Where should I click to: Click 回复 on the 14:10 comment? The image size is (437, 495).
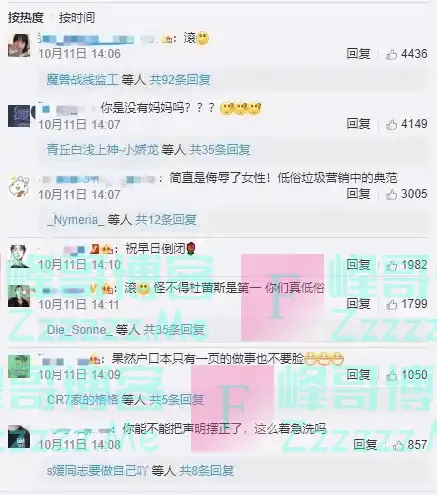click(x=358, y=265)
